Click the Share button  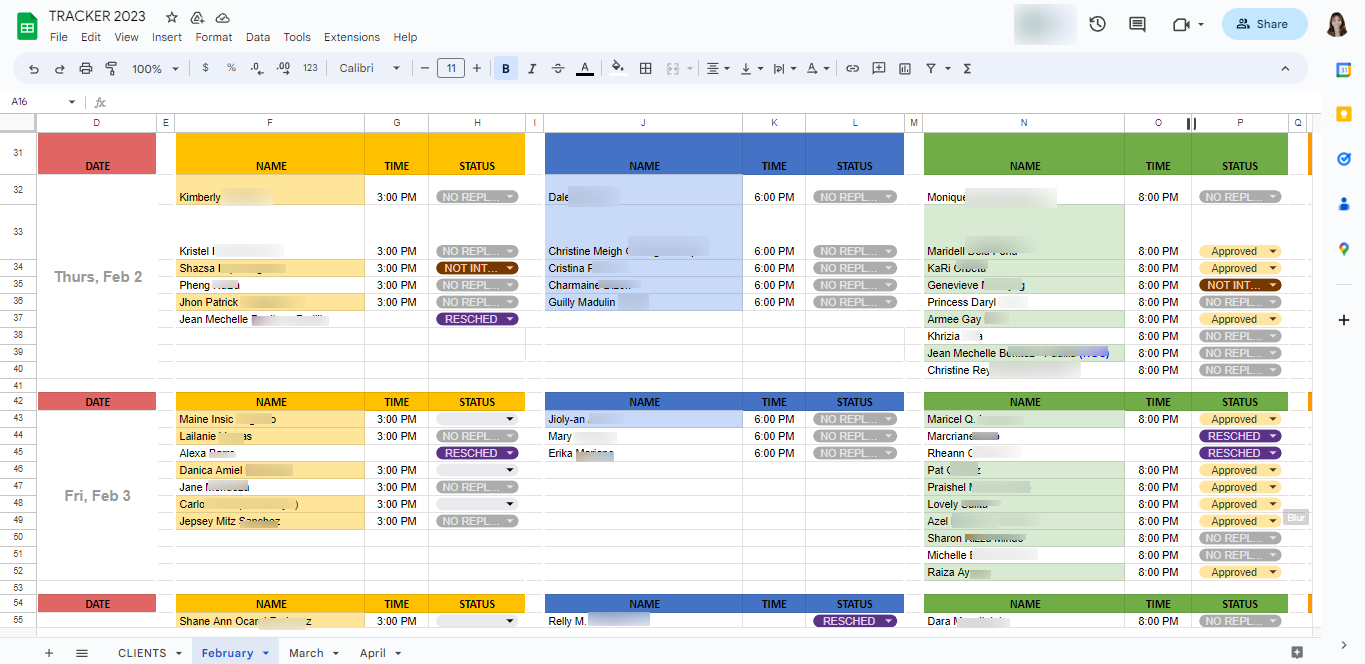point(1264,24)
